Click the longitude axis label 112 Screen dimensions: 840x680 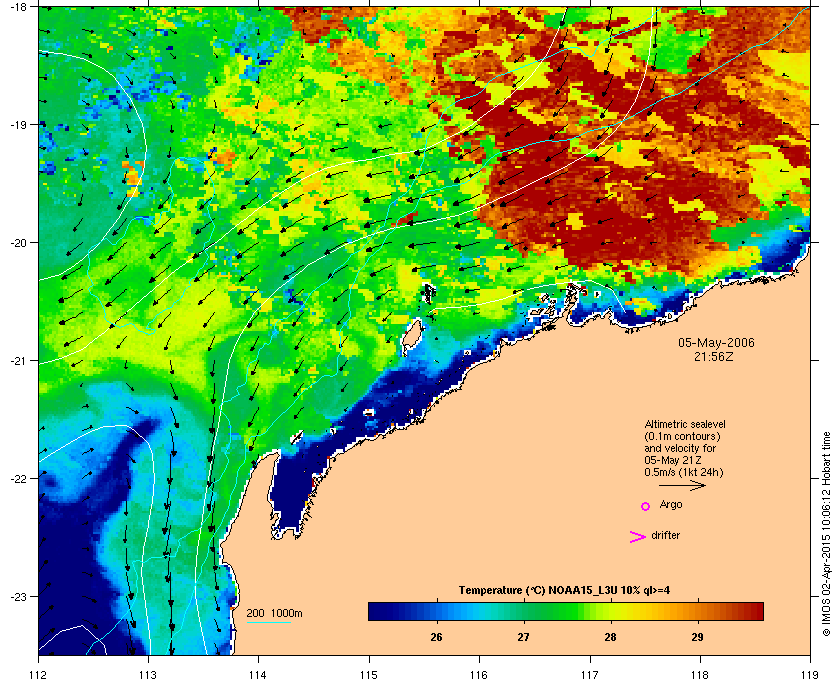(x=39, y=674)
